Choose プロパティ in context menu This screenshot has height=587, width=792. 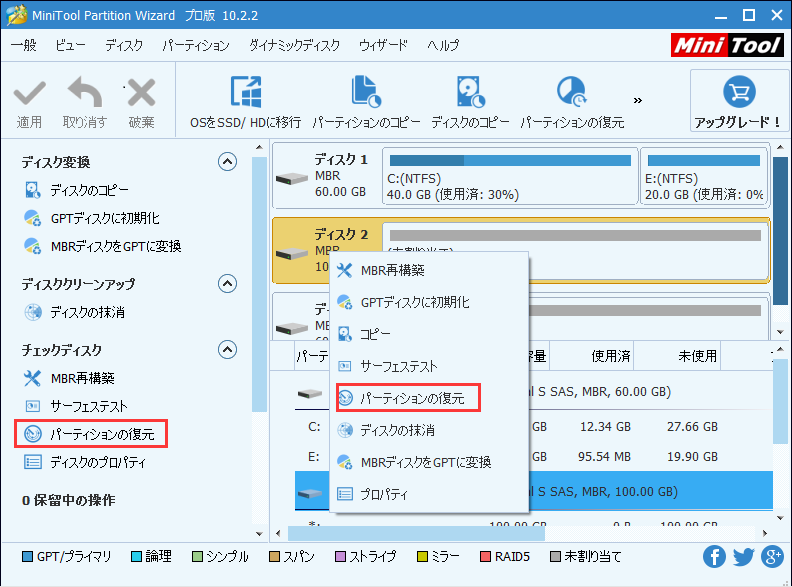click(x=429, y=494)
